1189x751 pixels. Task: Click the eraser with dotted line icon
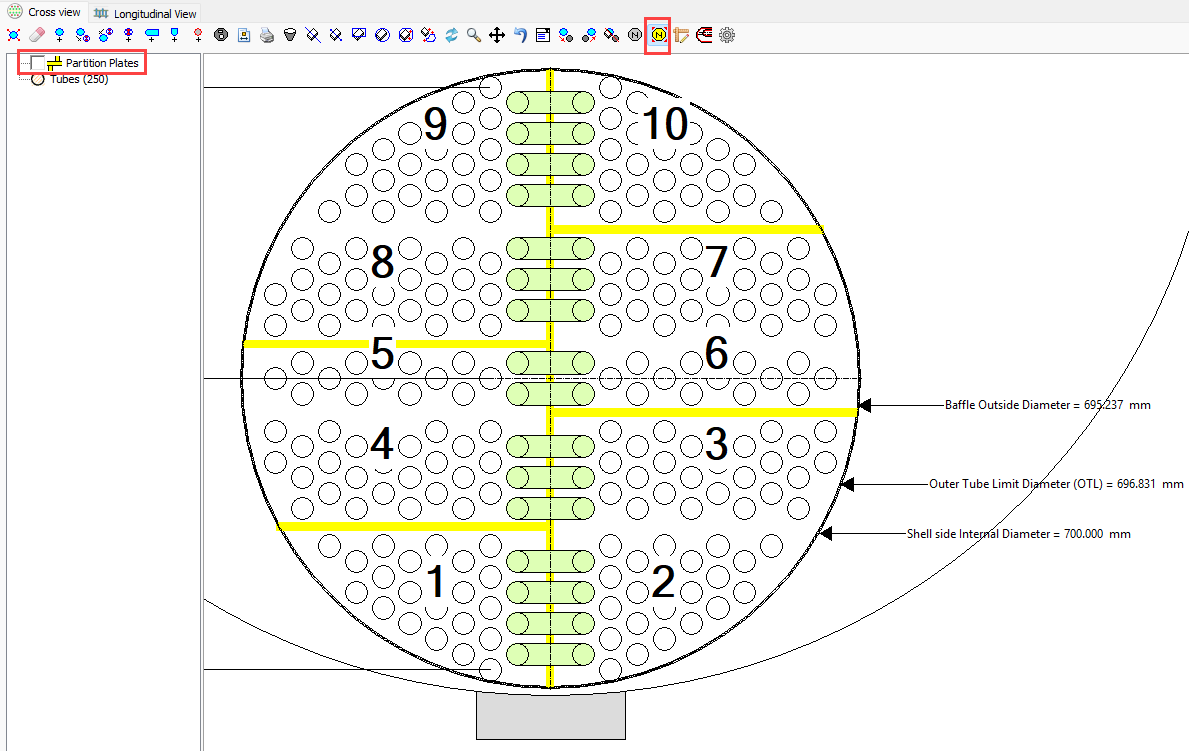336,35
